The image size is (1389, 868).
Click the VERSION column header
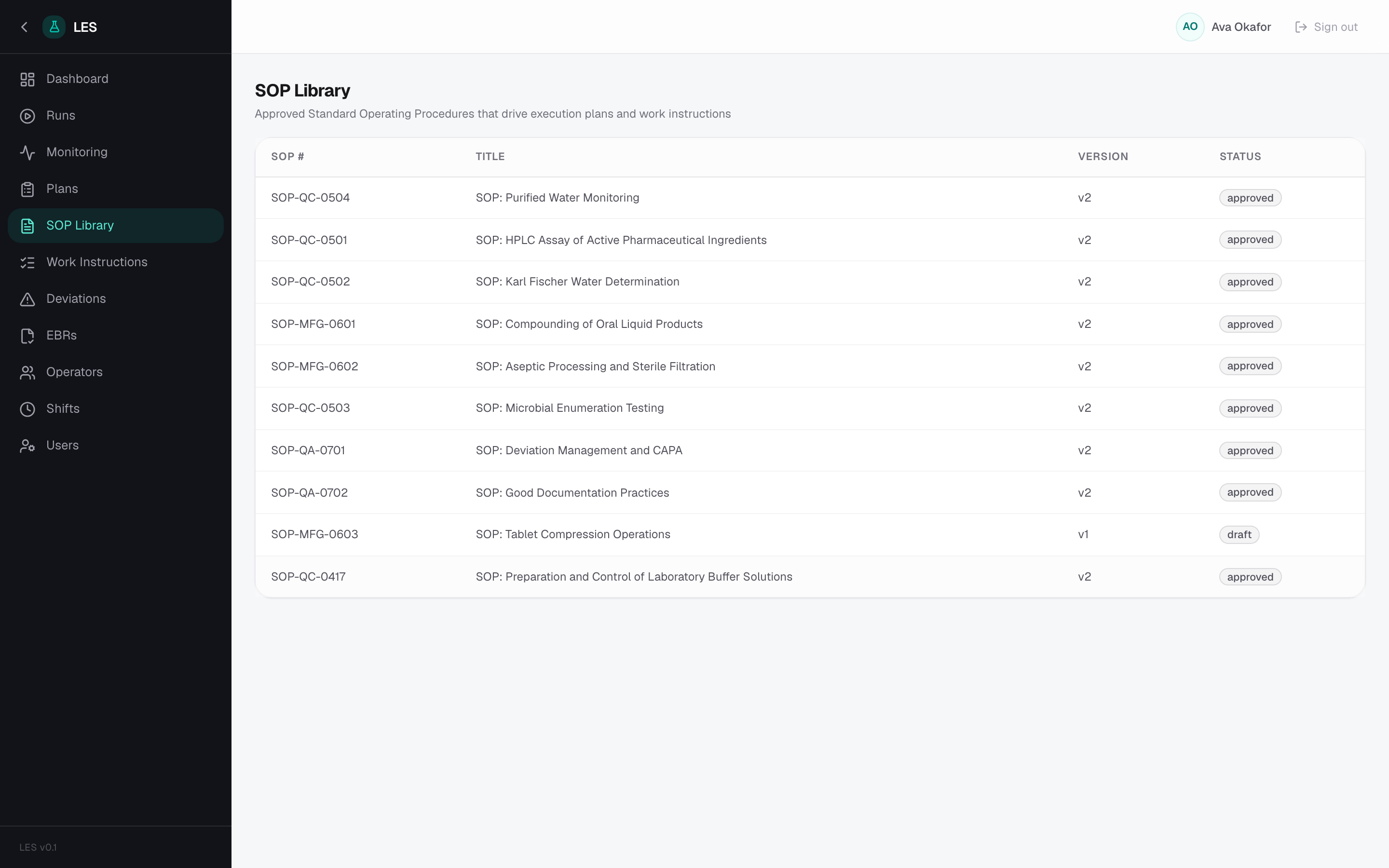pos(1103,157)
